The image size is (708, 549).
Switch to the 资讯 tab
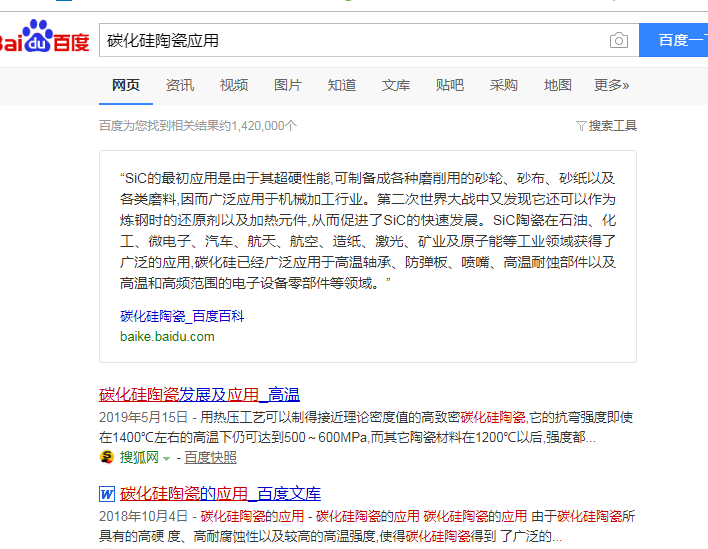[180, 85]
